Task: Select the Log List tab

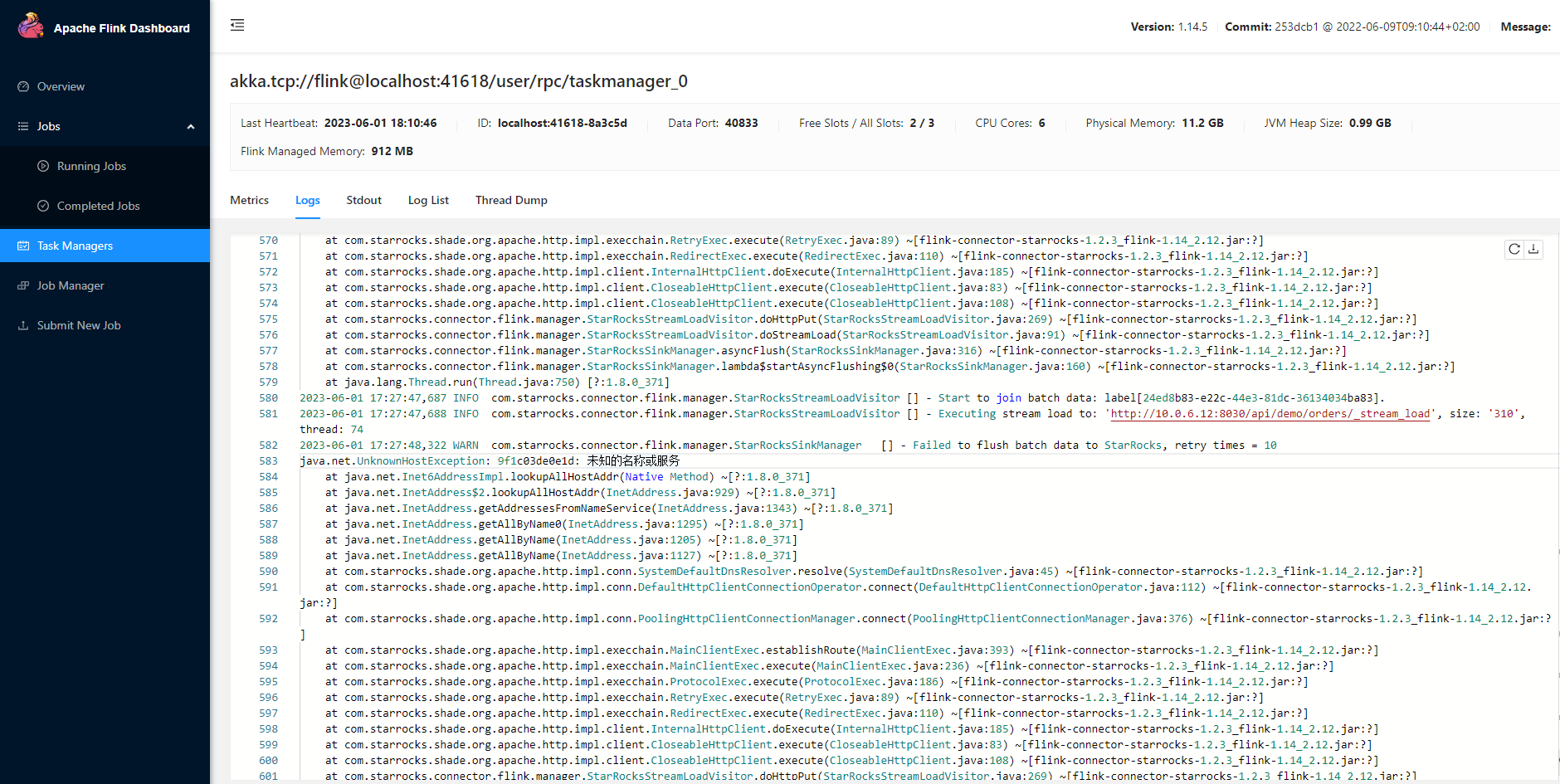Action: click(x=428, y=200)
